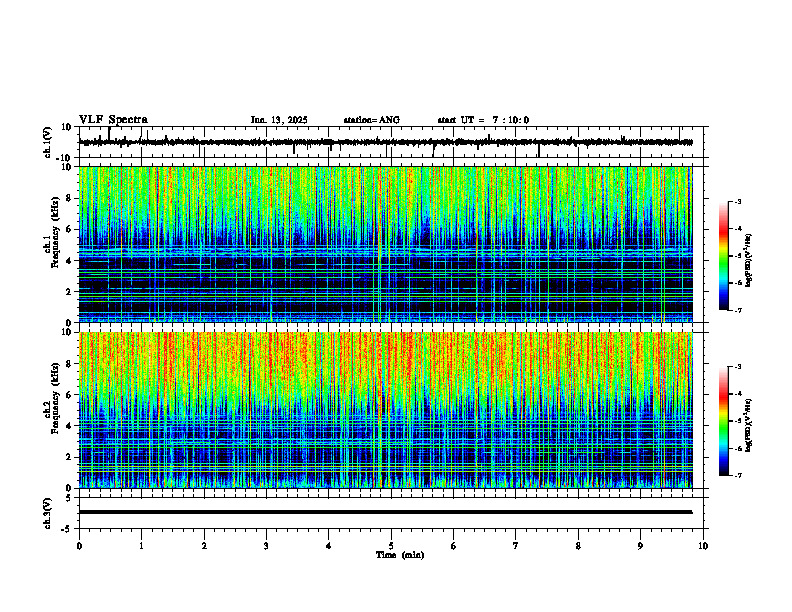Click inside the ch.2 spectrogram plot
Image resolution: width=792 pixels, height=612 pixels.
385,410
